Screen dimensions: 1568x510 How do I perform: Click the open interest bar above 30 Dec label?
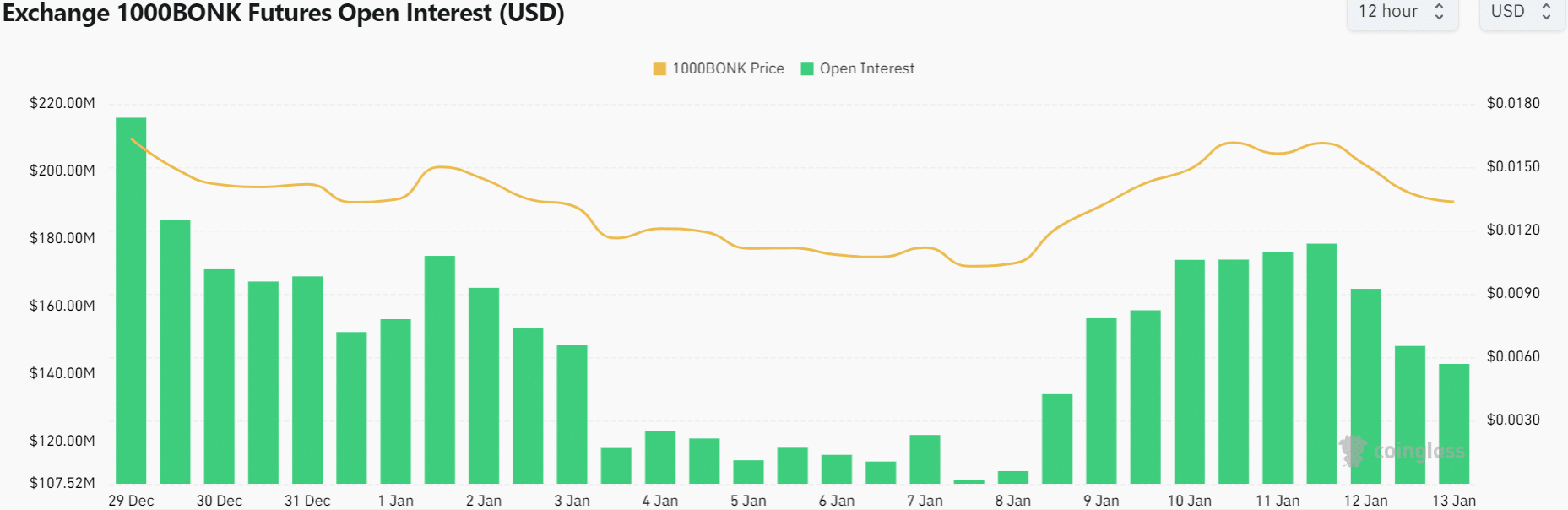(x=219, y=376)
